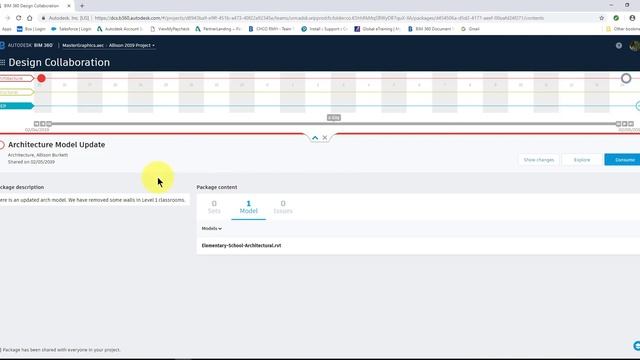Switch to the Model tab
The width and height of the screenshot is (640, 360).
pos(248,207)
